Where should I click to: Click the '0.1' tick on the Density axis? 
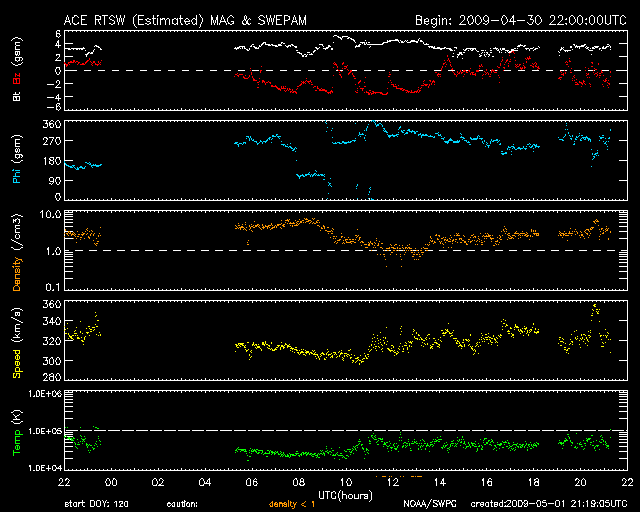(53, 287)
